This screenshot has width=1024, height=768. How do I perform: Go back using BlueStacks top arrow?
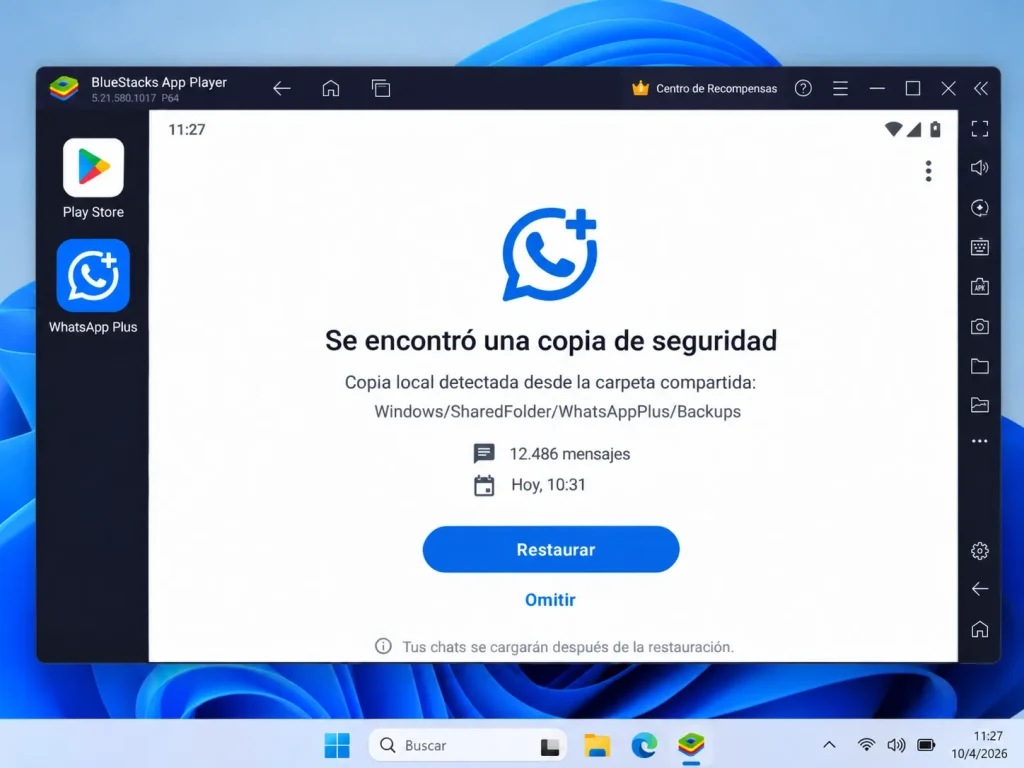tap(282, 88)
